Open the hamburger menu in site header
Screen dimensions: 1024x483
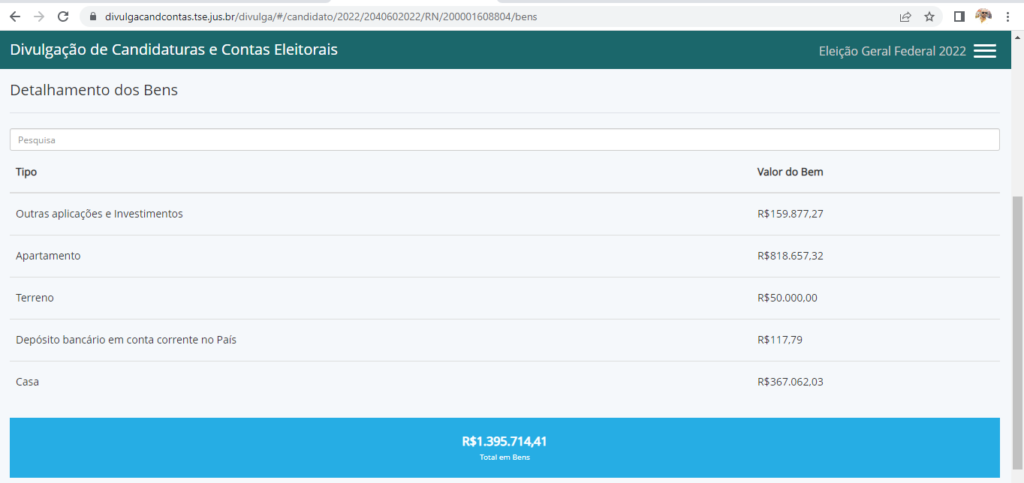(x=985, y=51)
